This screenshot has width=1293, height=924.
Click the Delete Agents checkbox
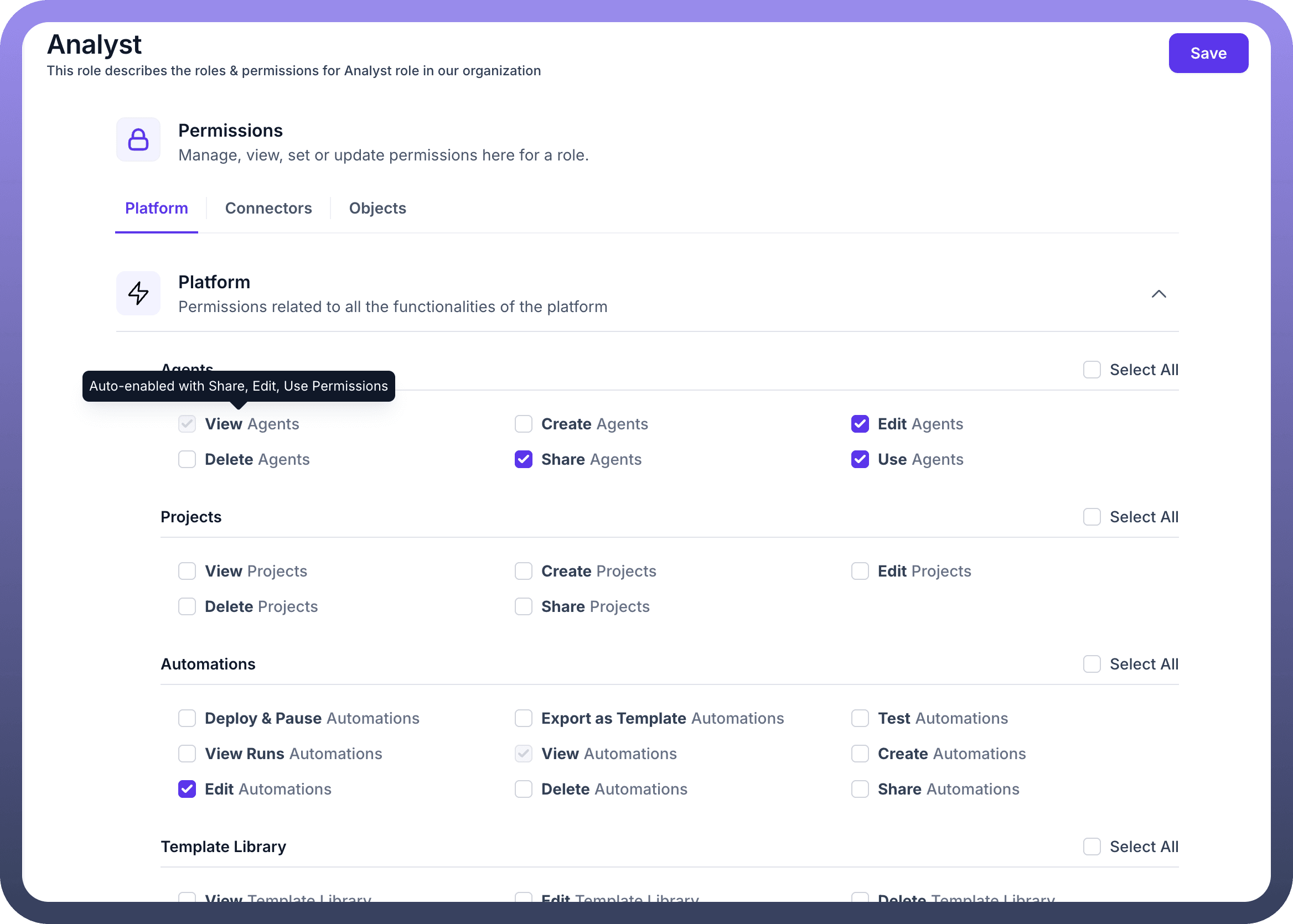point(187,459)
